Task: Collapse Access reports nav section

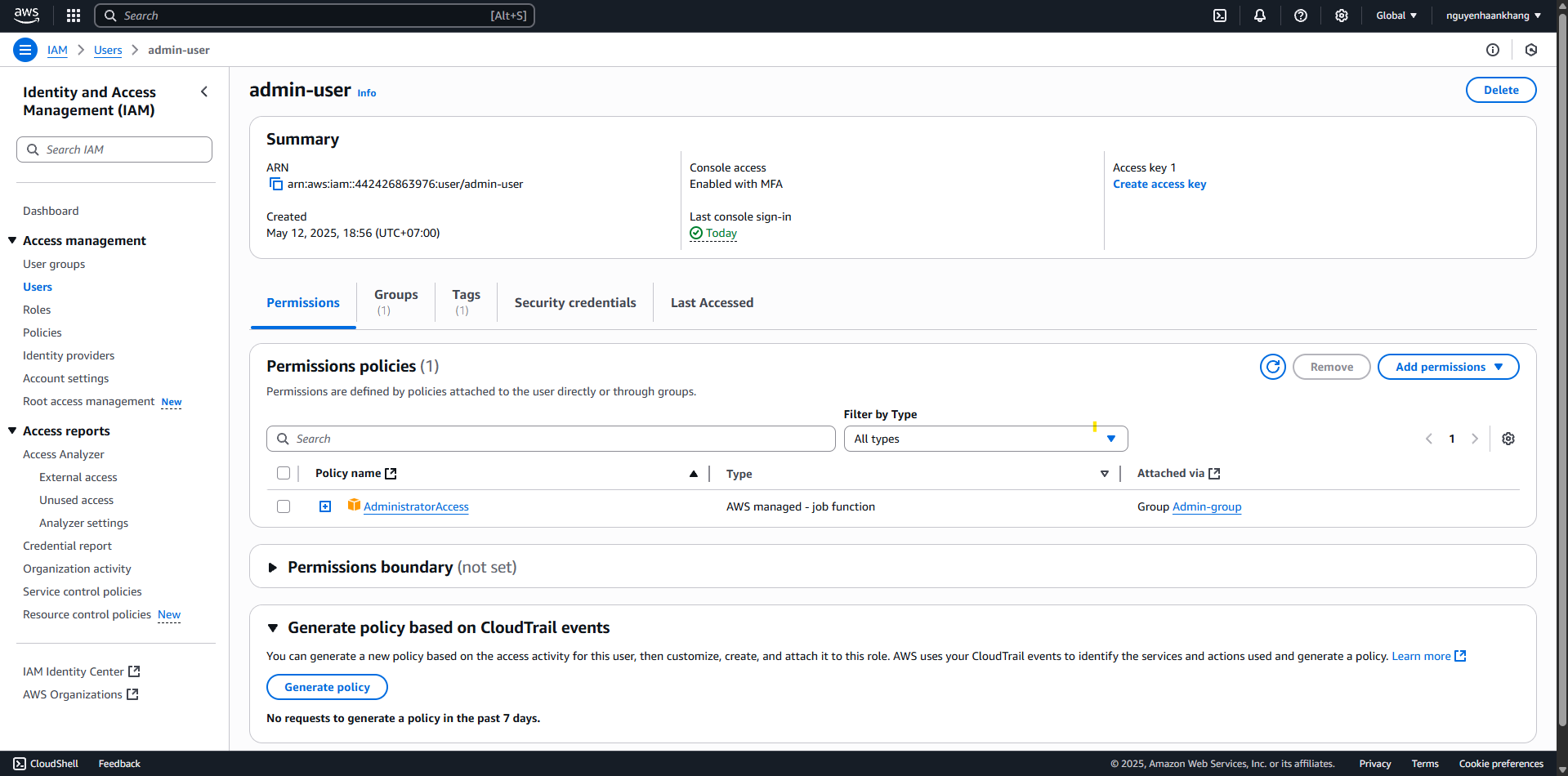Action: 12,430
